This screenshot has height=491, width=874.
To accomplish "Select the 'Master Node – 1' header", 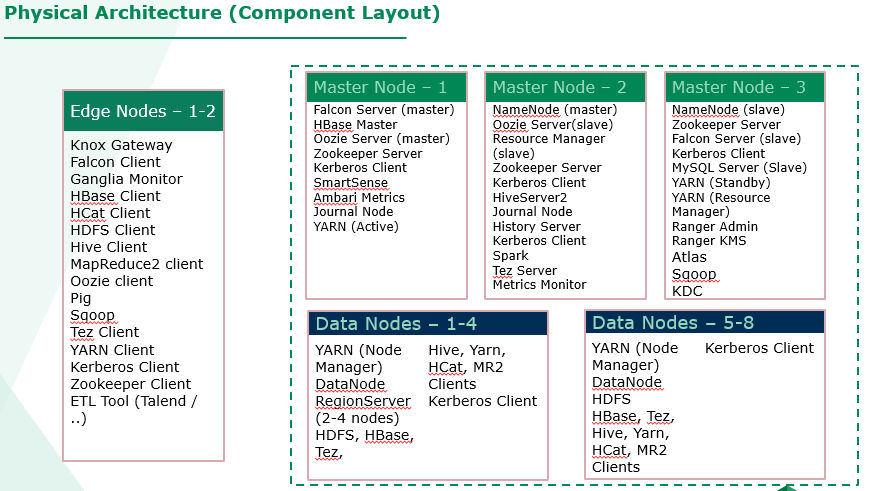I will pos(386,87).
